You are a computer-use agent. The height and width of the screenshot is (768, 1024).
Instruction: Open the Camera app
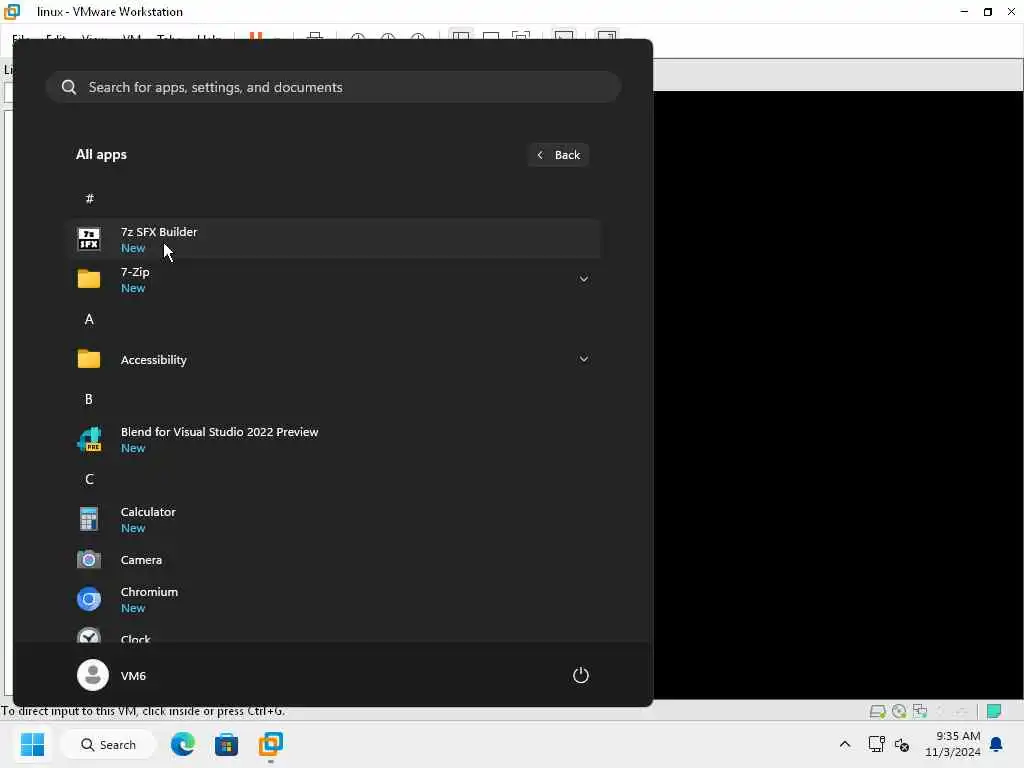point(333,560)
